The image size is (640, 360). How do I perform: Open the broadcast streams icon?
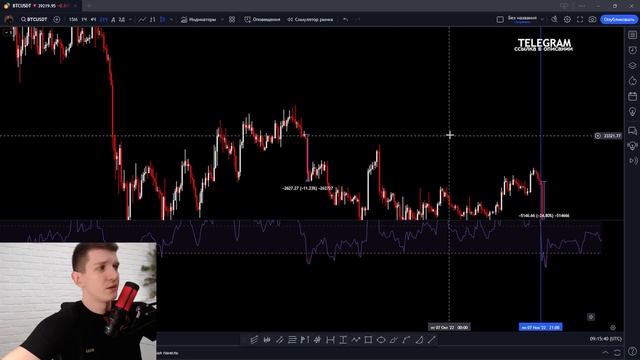pos(633,161)
